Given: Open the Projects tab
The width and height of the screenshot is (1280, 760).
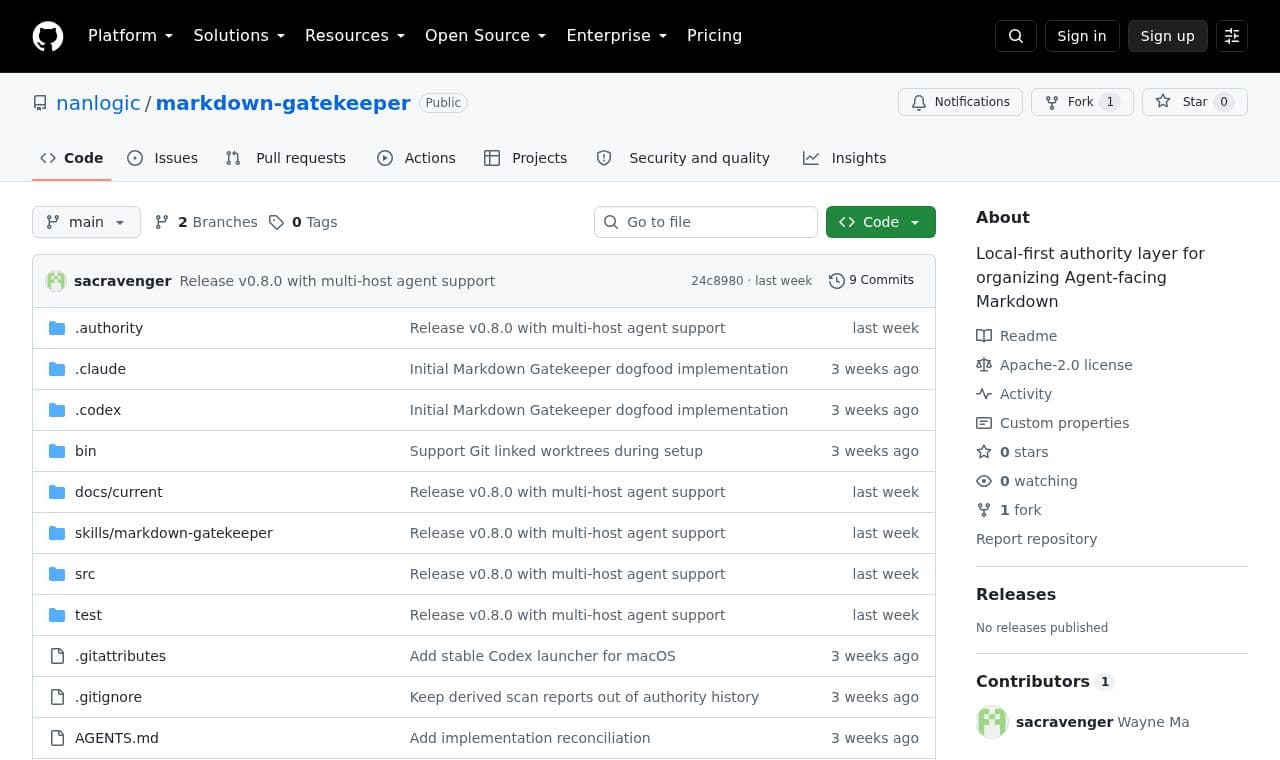Looking at the screenshot, I should click(x=526, y=158).
